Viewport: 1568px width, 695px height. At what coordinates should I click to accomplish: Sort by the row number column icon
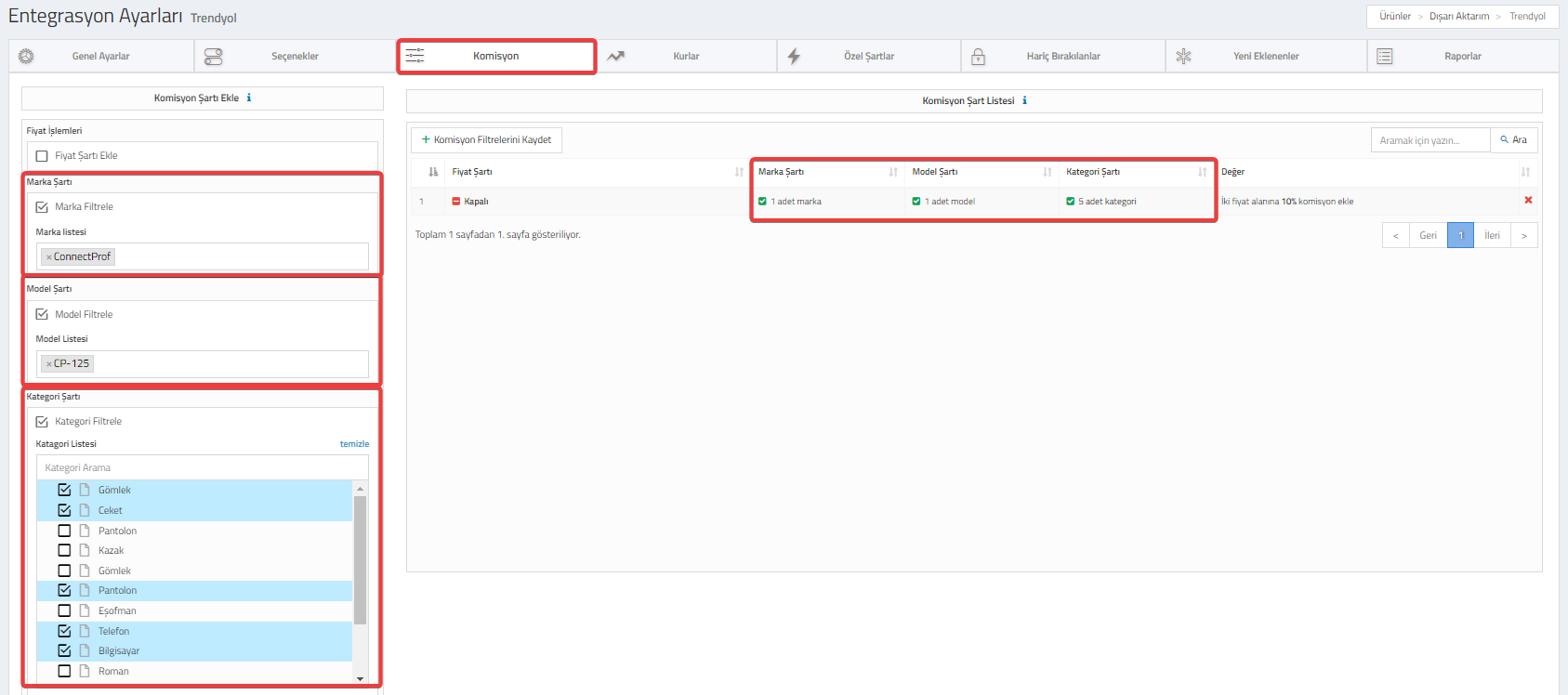433,172
